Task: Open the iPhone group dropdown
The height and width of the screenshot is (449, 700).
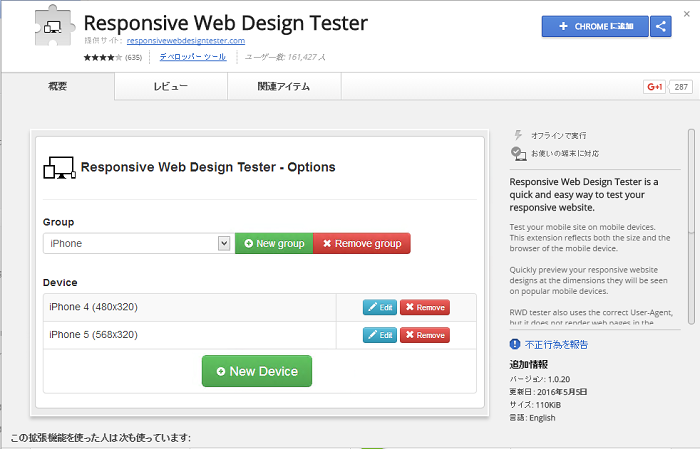Action: [x=139, y=243]
